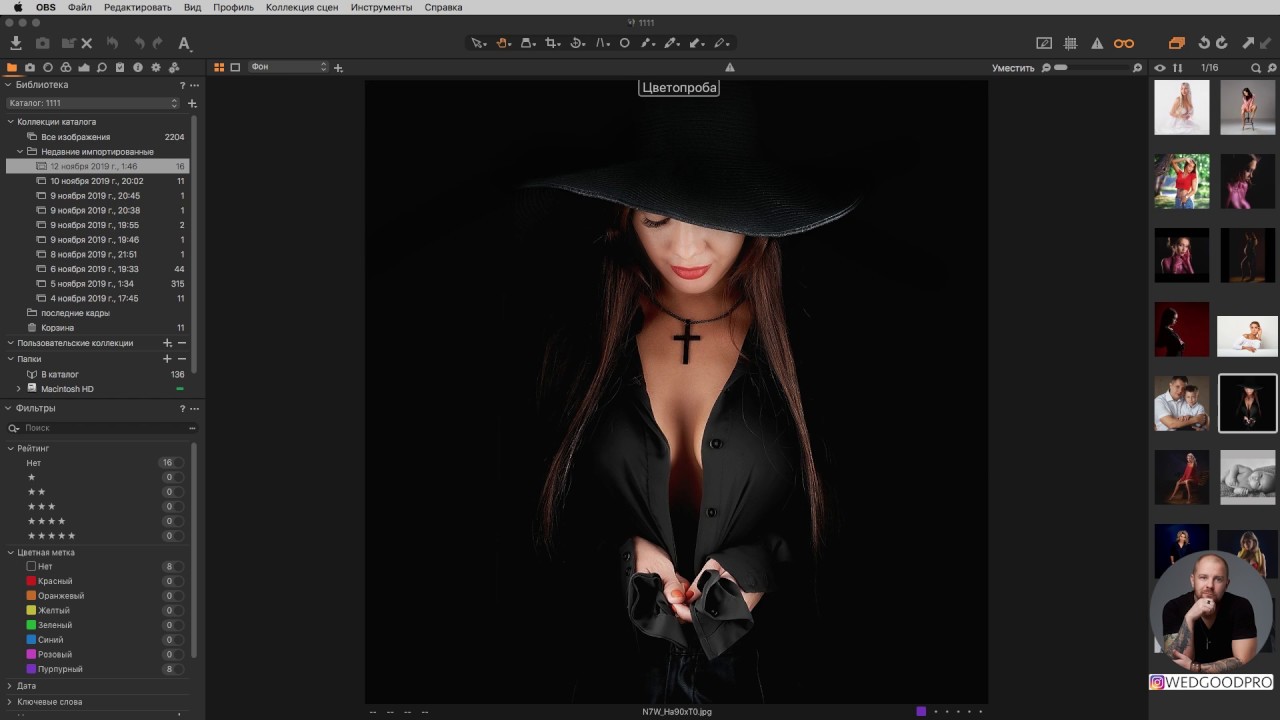Switch viewer to multi-view grid mode
Image resolution: width=1280 pixels, height=720 pixels.
pyautogui.click(x=219, y=68)
